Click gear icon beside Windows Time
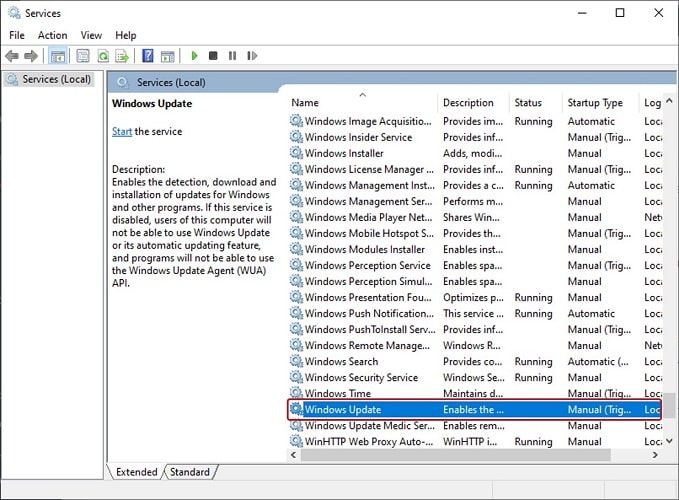This screenshot has width=679, height=500. (x=296, y=393)
